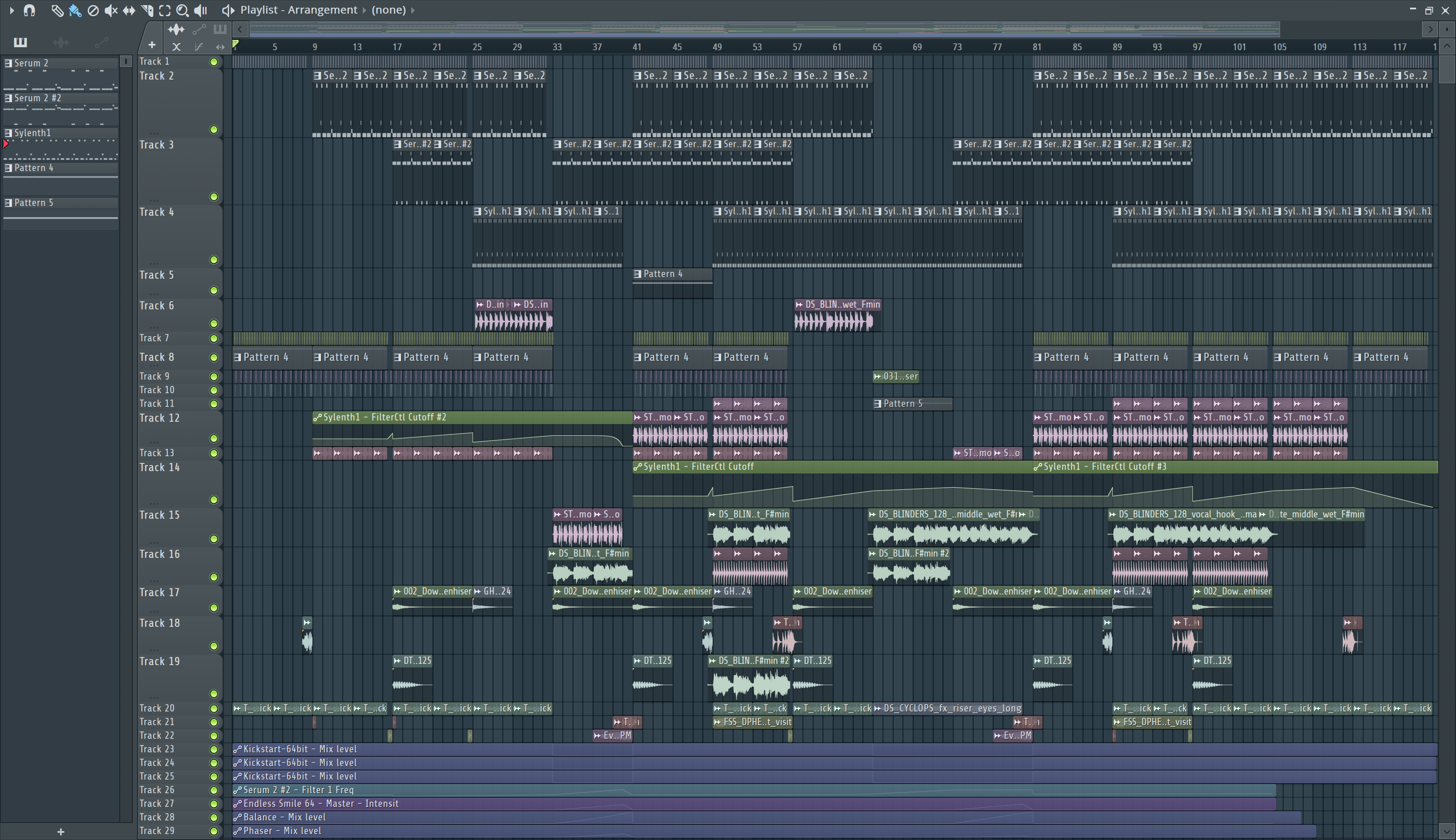Open the Sylenth1 pattern menu icon in the picker
This screenshot has height=840, width=1456.
[8, 133]
